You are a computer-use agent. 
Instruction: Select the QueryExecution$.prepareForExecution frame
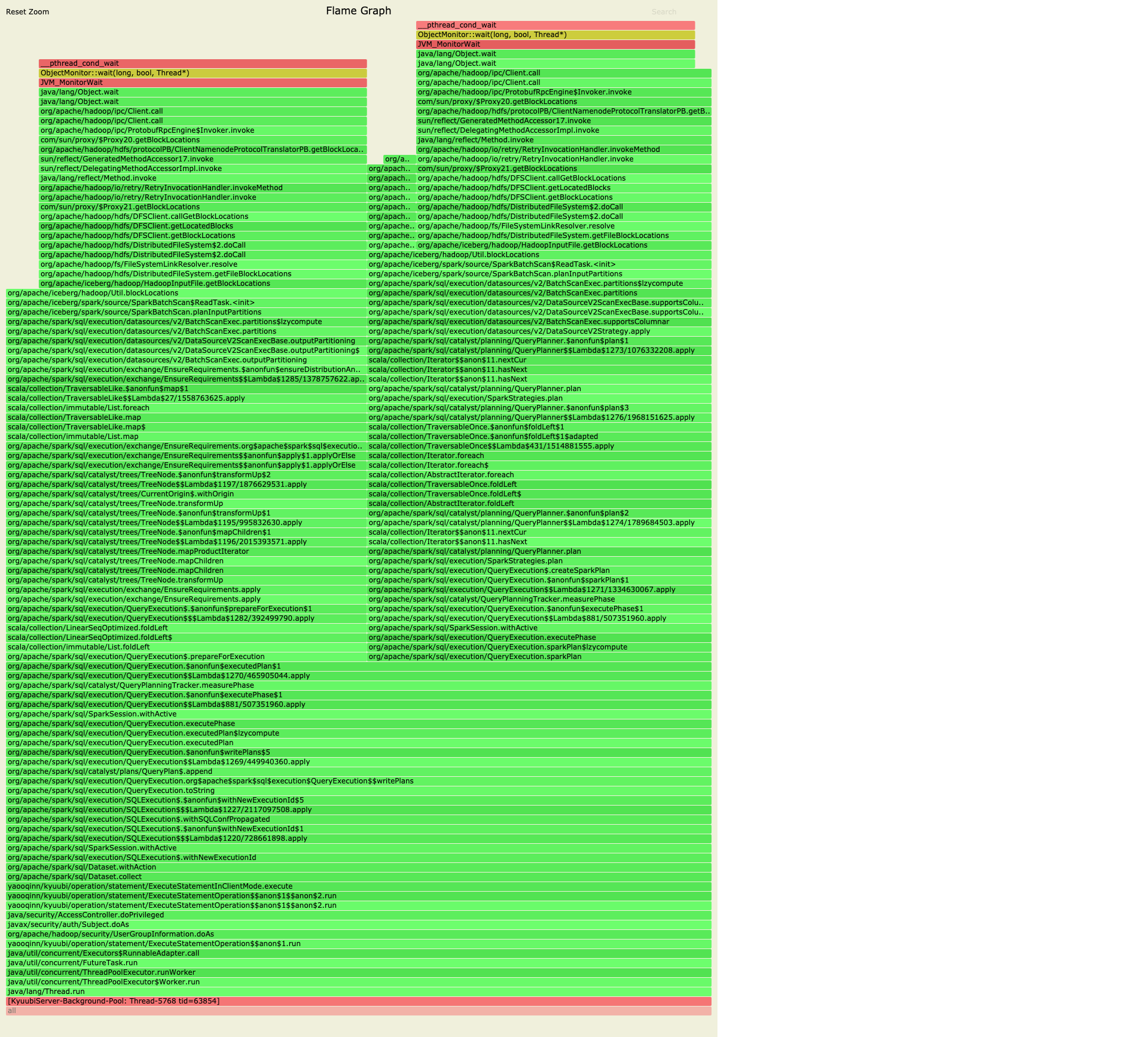click(x=185, y=657)
